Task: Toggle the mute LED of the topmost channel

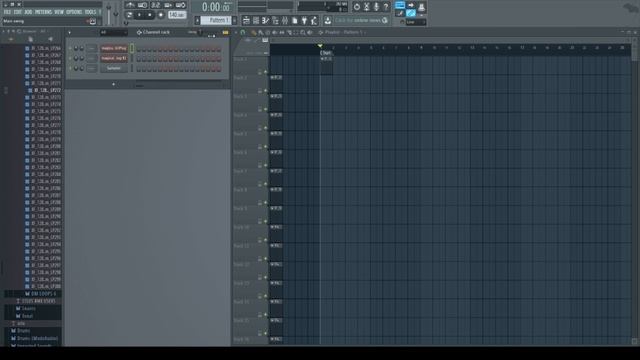Action: [70, 48]
